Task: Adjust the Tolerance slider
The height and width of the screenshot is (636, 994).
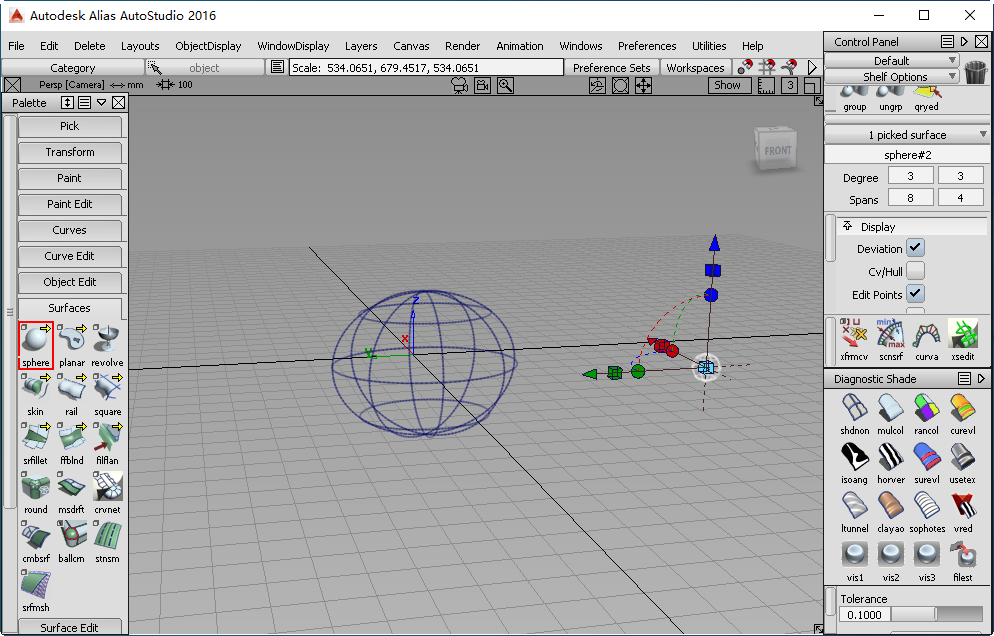Action: coord(937,614)
